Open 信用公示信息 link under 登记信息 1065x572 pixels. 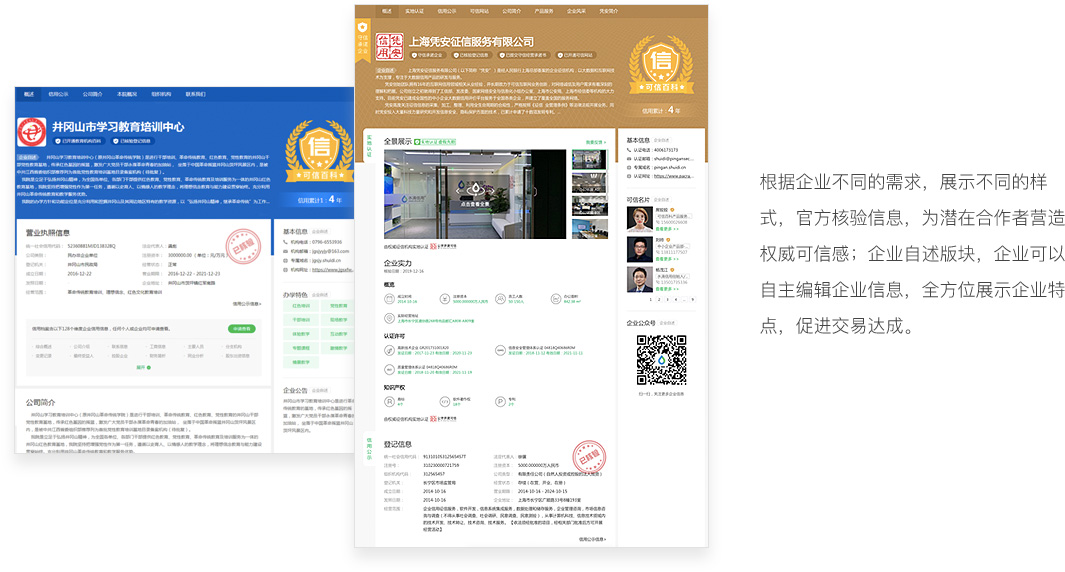tap(591, 539)
